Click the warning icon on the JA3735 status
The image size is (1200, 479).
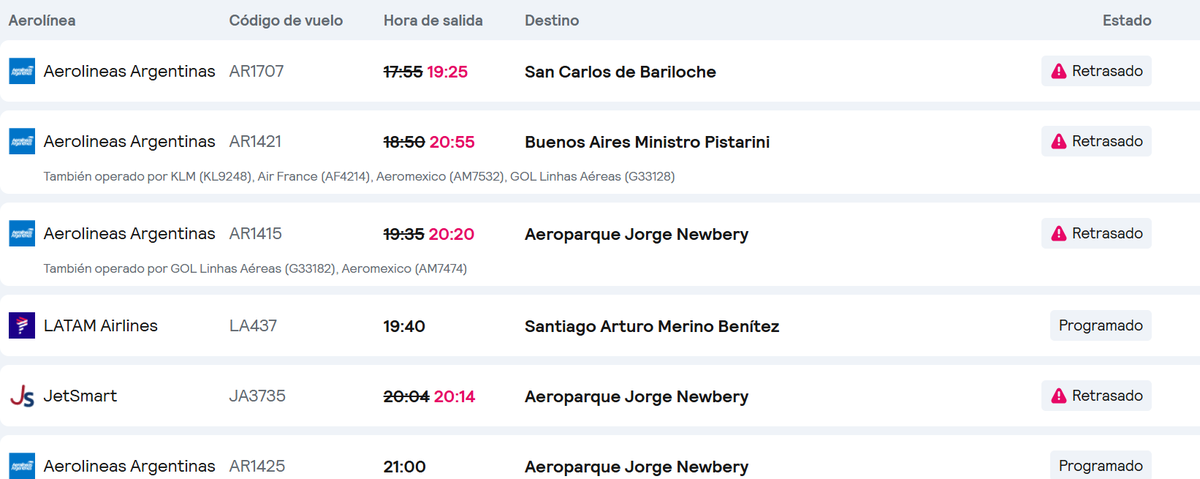click(x=1059, y=396)
